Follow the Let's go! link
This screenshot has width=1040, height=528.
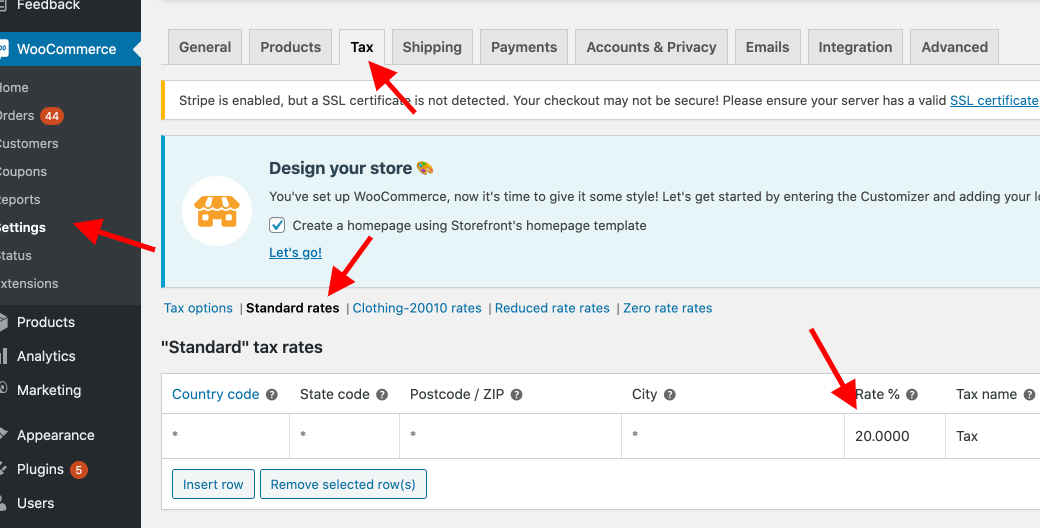pos(295,253)
